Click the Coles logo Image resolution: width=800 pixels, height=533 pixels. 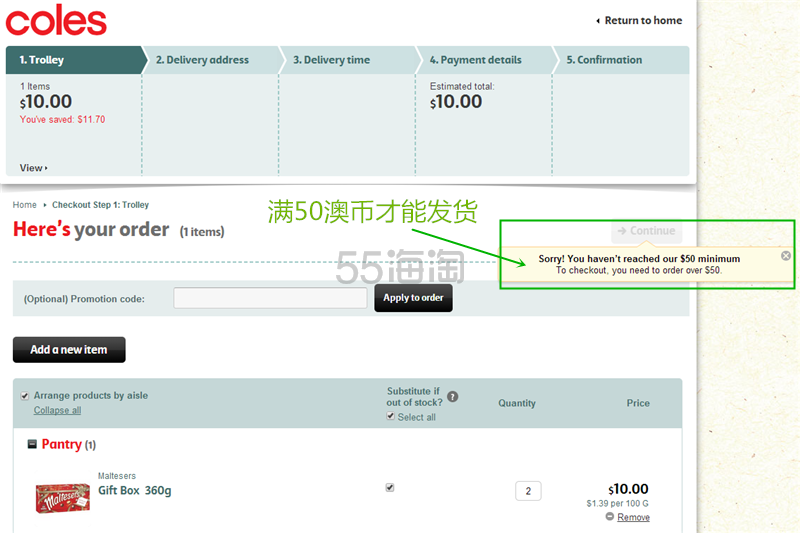pyautogui.click(x=56, y=20)
